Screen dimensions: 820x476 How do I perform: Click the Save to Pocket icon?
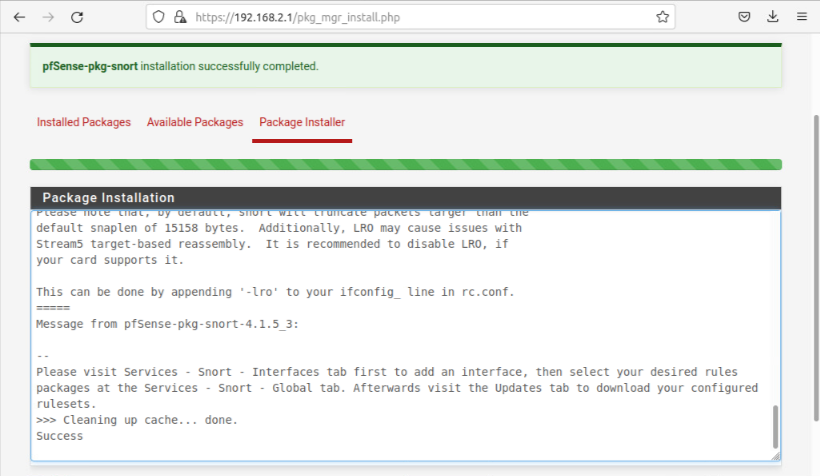pyautogui.click(x=744, y=17)
